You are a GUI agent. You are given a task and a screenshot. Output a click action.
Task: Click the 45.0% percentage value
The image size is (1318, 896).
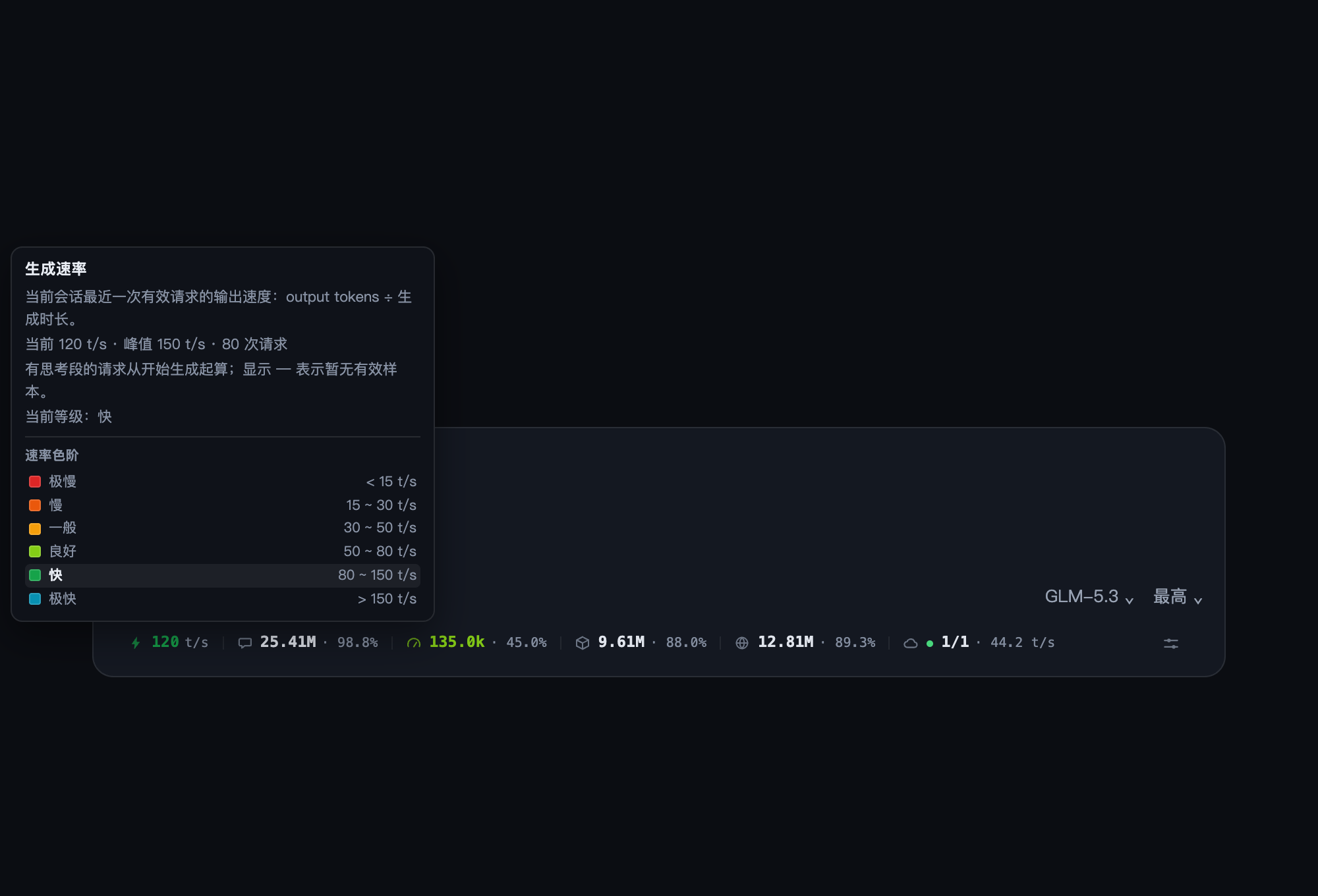[527, 642]
